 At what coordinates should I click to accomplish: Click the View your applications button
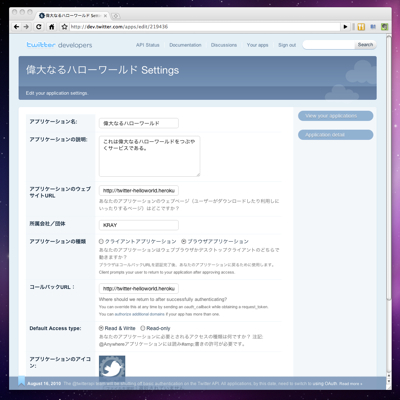tap(335, 116)
